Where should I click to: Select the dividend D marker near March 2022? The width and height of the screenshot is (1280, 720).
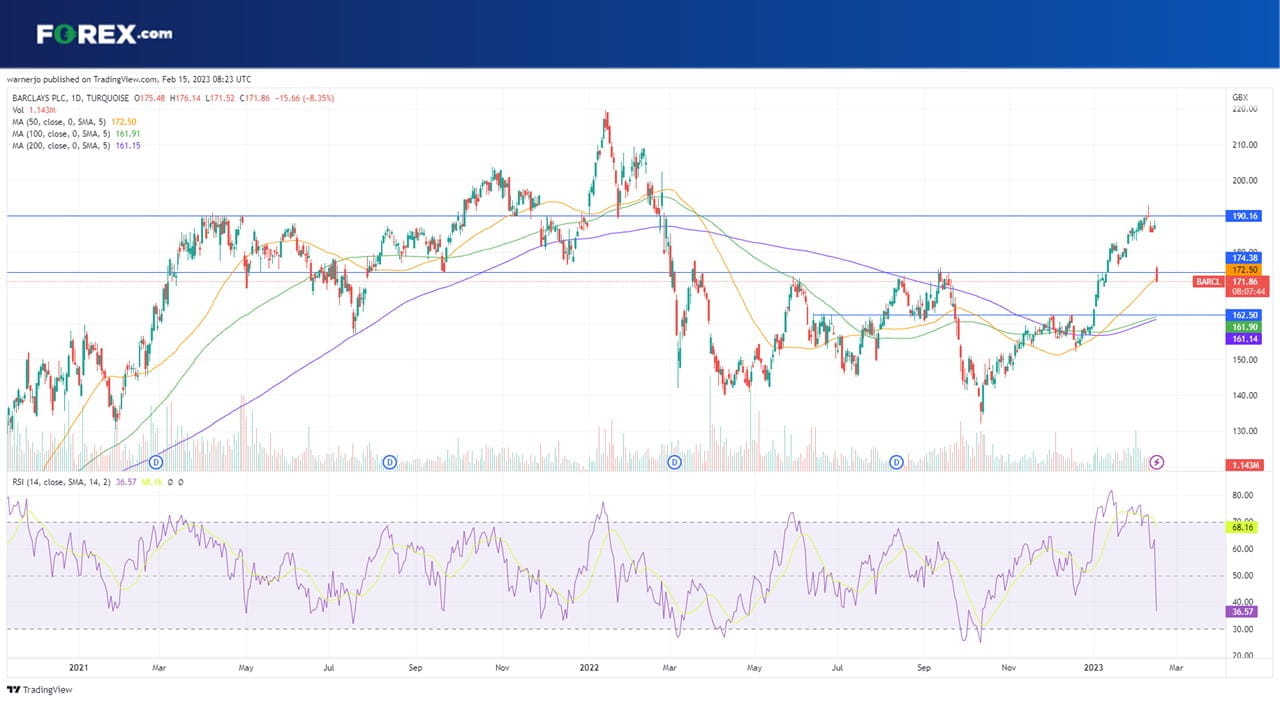[x=675, y=462]
